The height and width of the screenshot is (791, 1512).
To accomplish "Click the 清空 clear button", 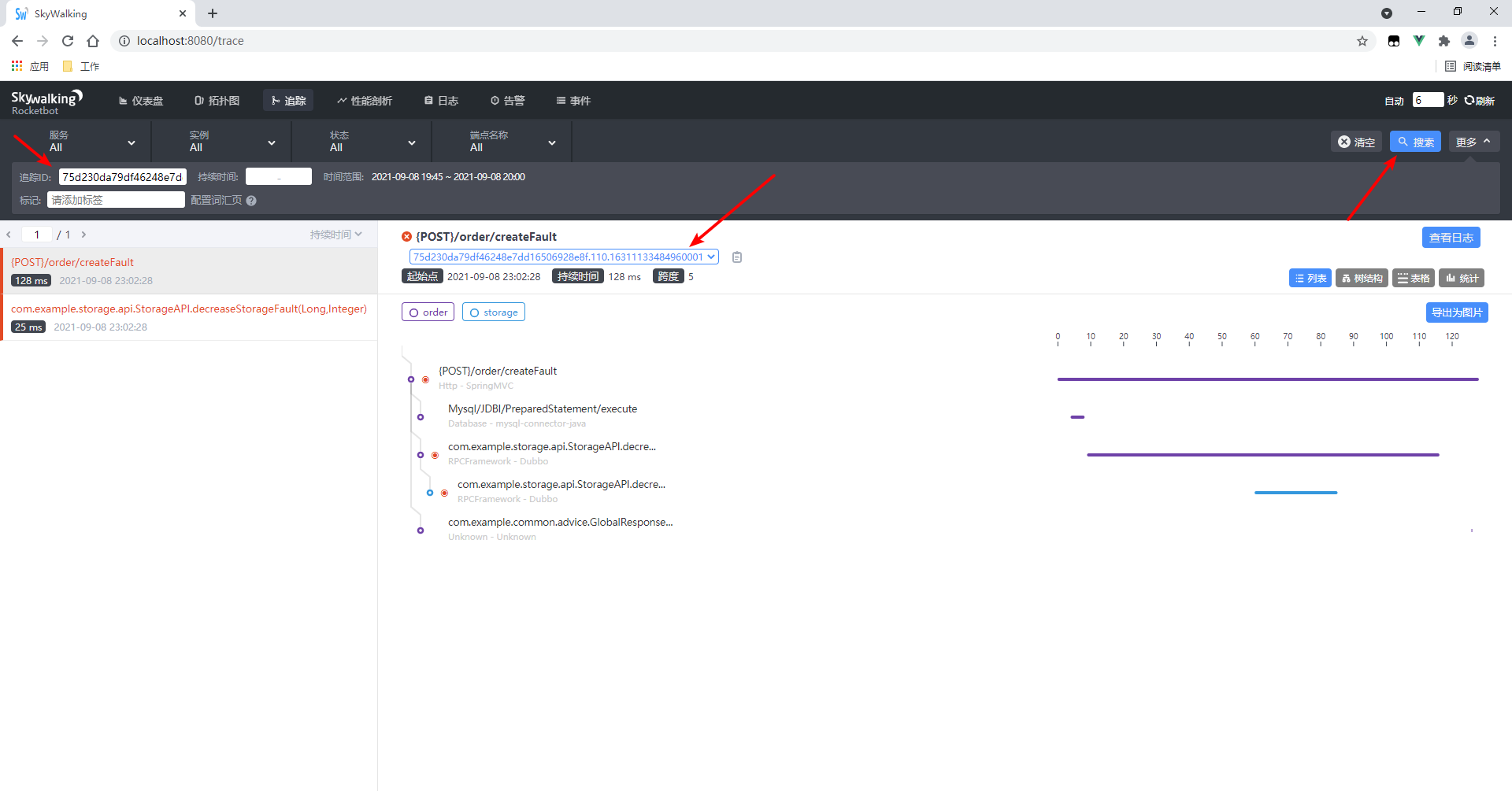I will click(1356, 142).
